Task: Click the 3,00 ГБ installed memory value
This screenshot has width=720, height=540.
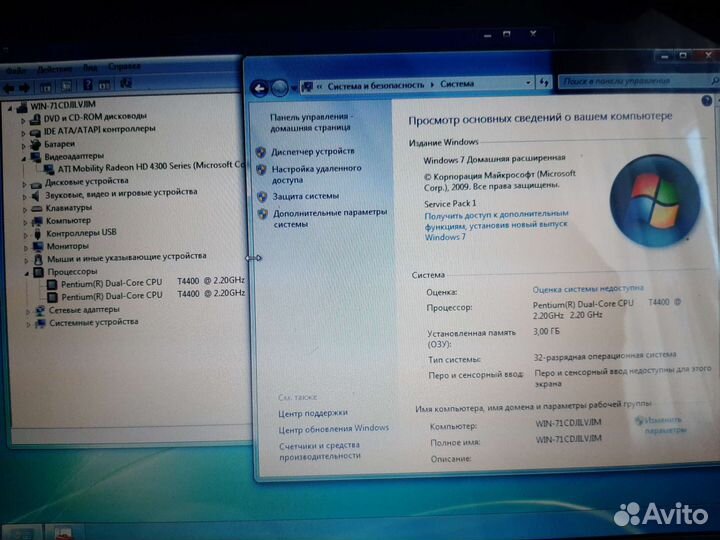Action: (546, 331)
